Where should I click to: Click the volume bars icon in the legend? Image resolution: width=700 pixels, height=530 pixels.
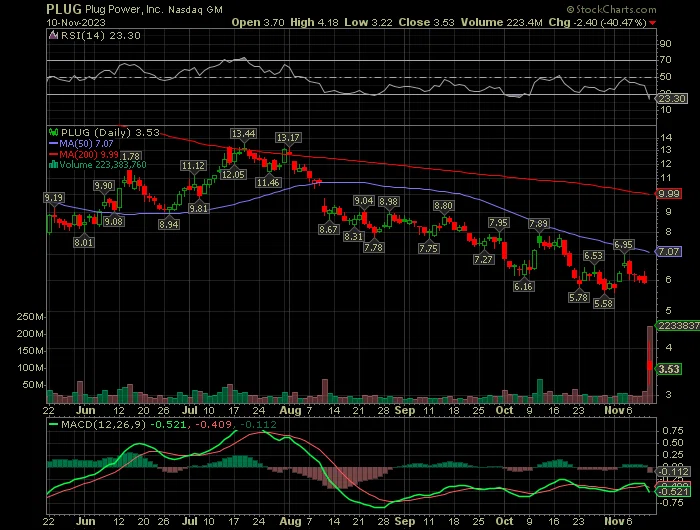point(53,165)
